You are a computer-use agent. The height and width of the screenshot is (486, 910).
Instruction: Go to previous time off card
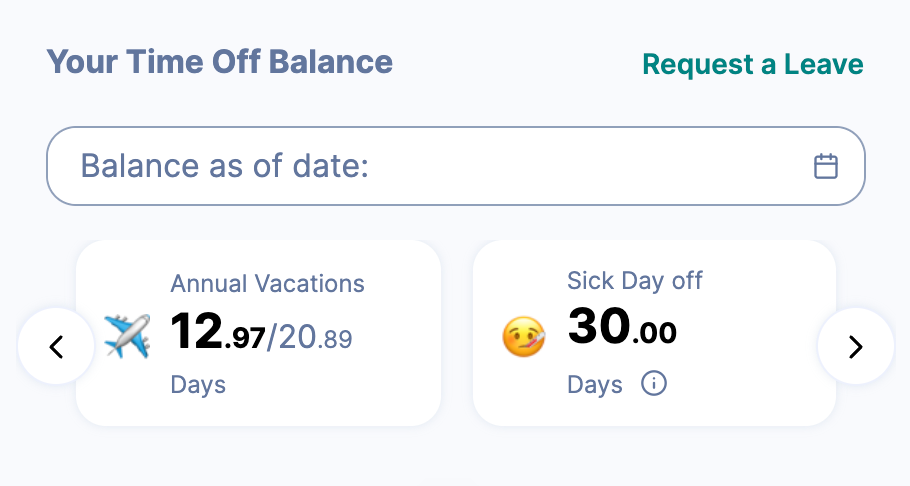coord(56,346)
